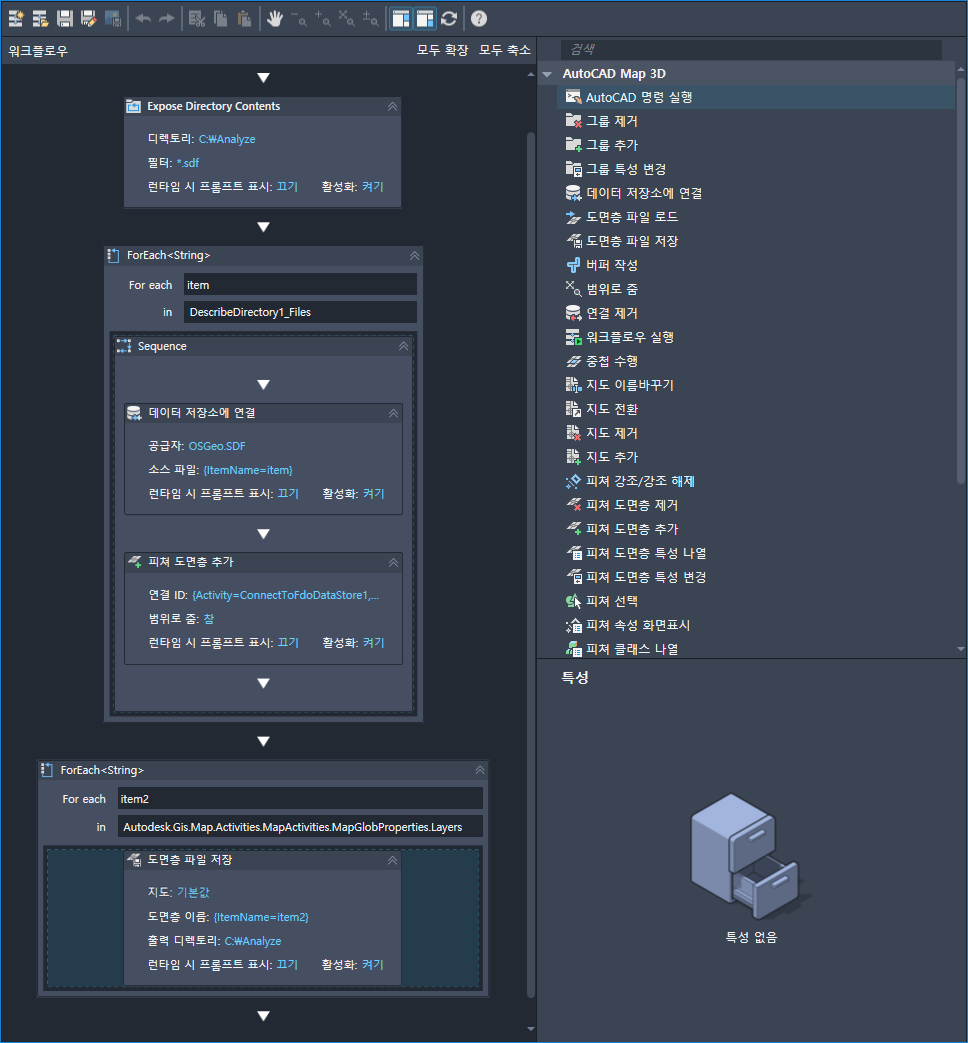This screenshot has width=968, height=1043.
Task: Click the plus-minus zoom reset icon
Action: 370,19
